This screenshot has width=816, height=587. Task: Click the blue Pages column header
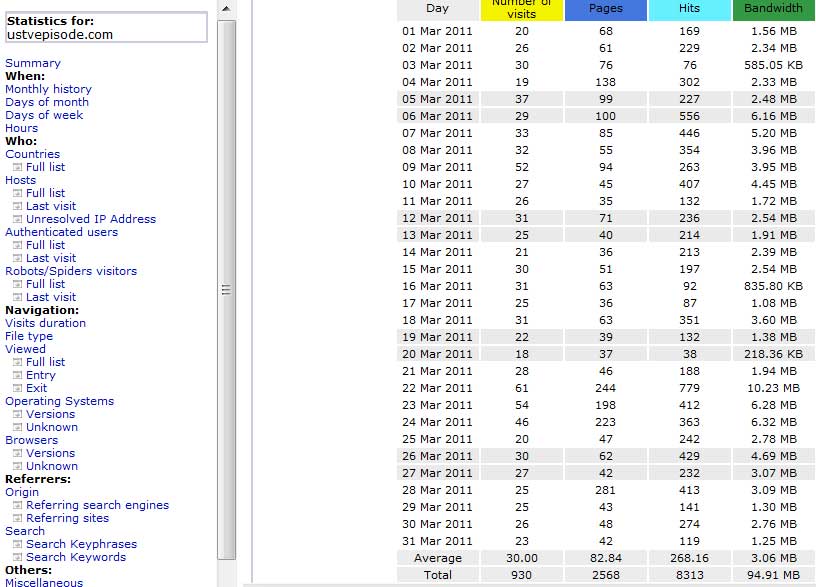[x=606, y=9]
